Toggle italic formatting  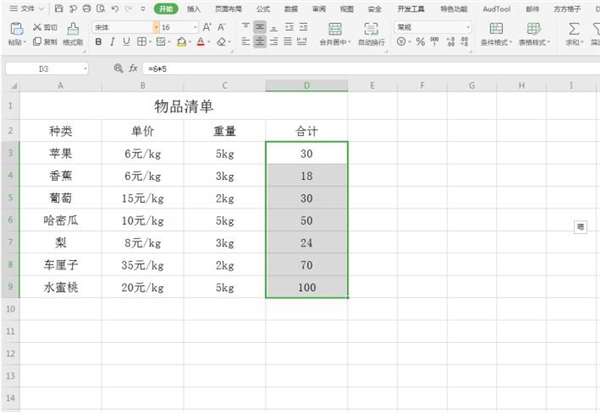[x=112, y=42]
